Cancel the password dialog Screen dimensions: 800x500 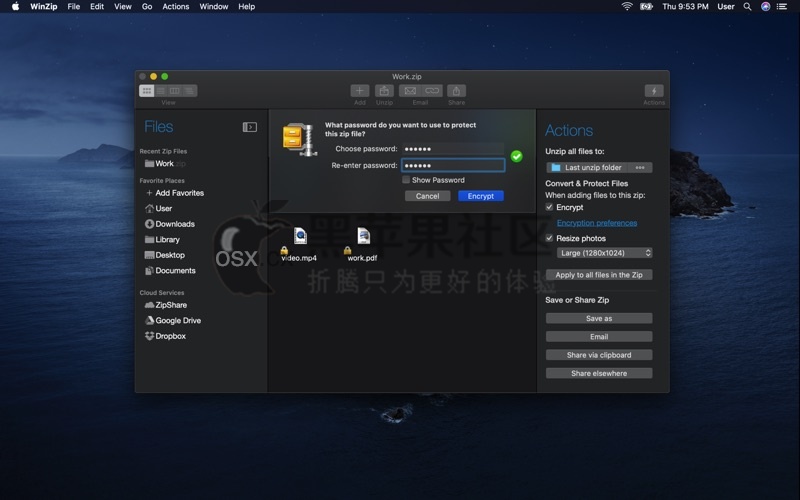pyautogui.click(x=428, y=196)
